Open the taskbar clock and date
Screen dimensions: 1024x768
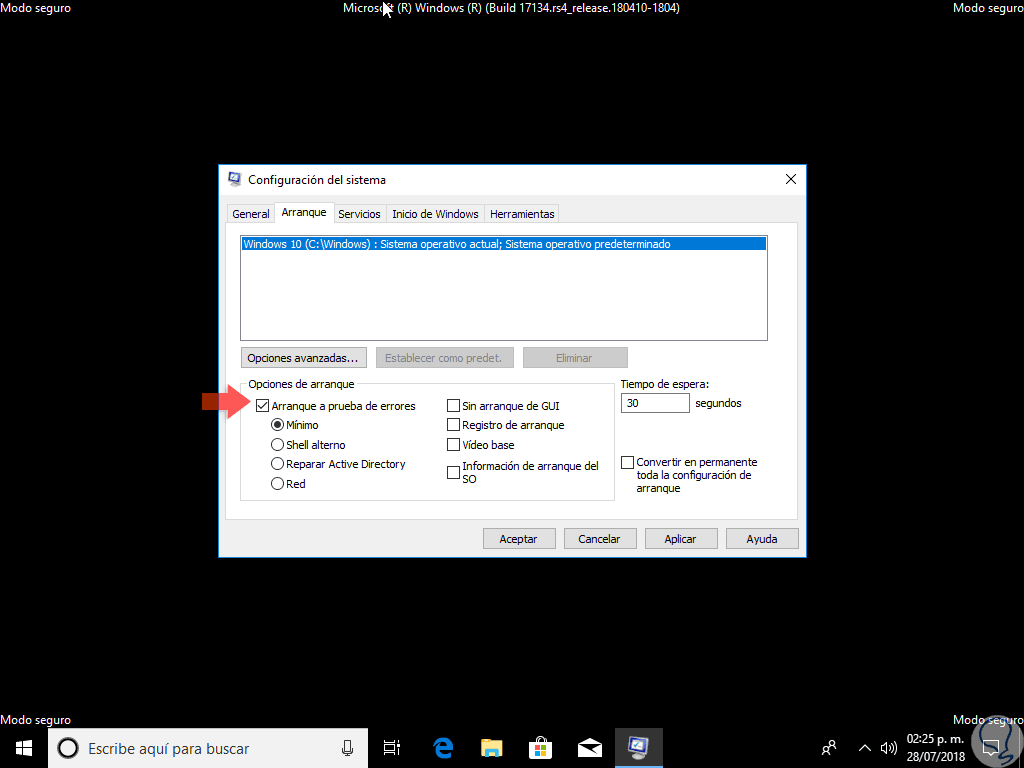click(935, 748)
